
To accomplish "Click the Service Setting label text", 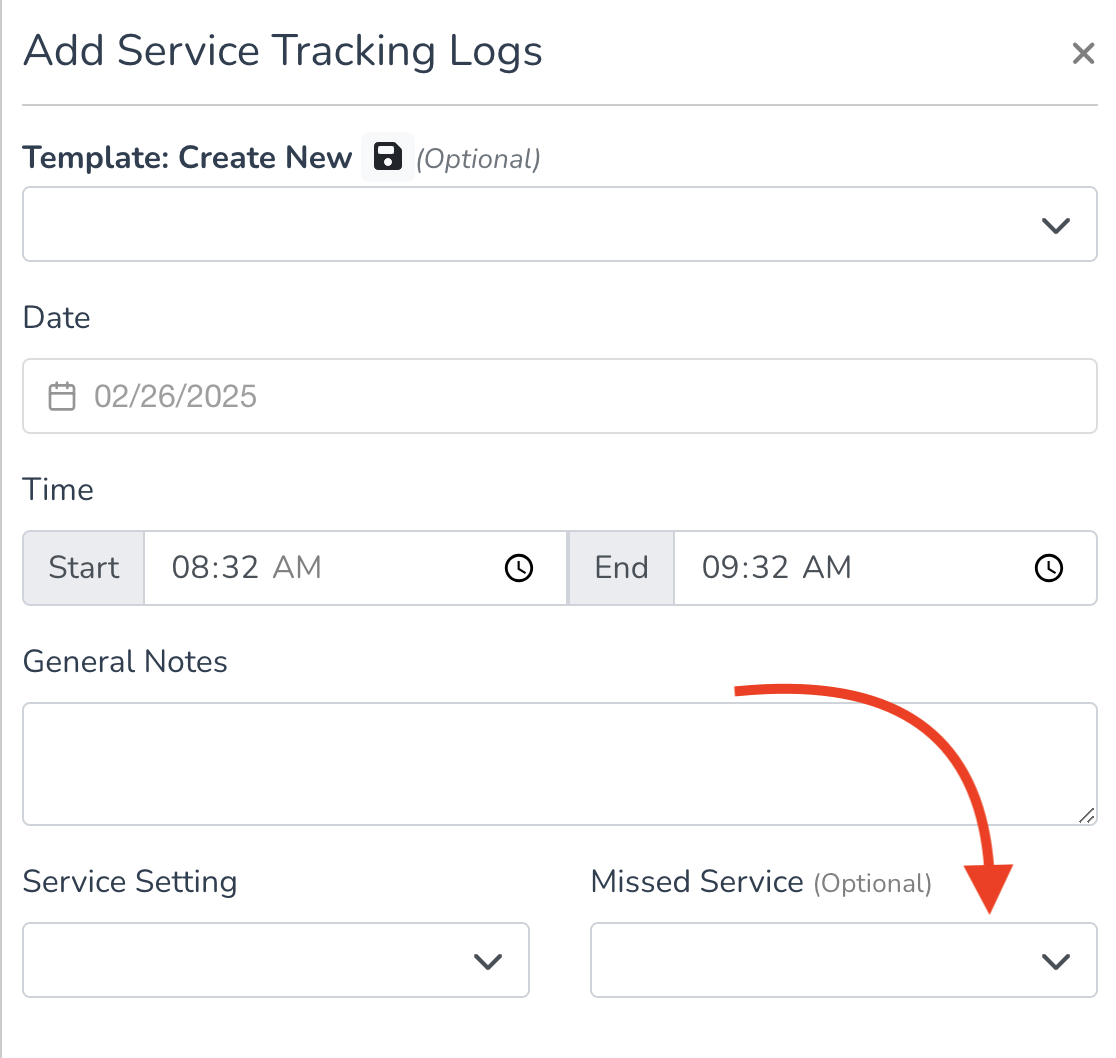I will coord(130,882).
